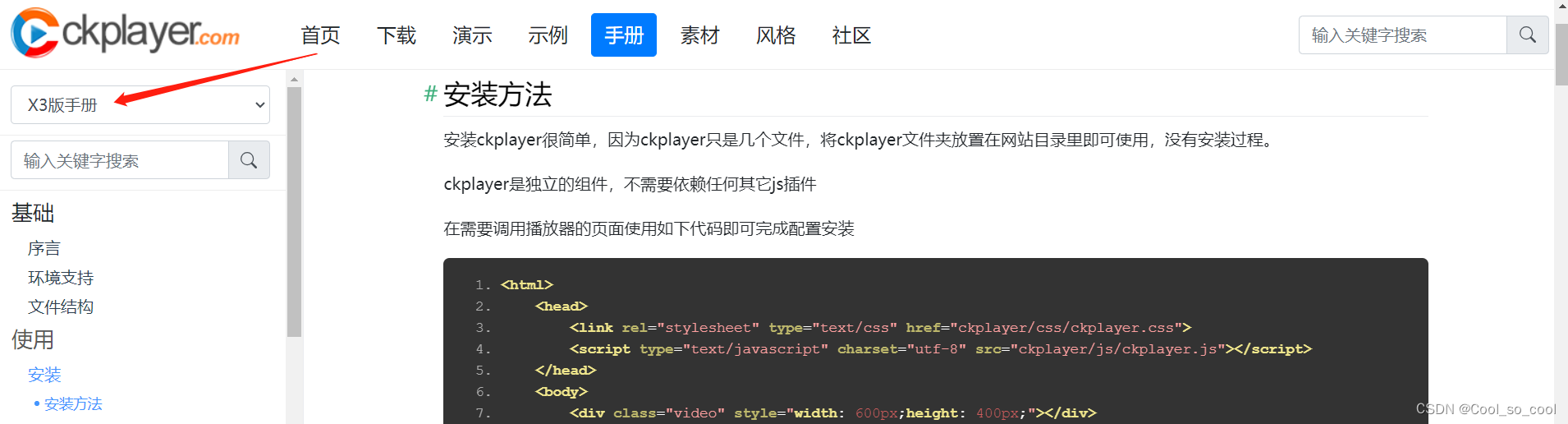The image size is (1568, 424).
Task: Open the 序言 sidebar link
Action: pyautogui.click(x=44, y=248)
